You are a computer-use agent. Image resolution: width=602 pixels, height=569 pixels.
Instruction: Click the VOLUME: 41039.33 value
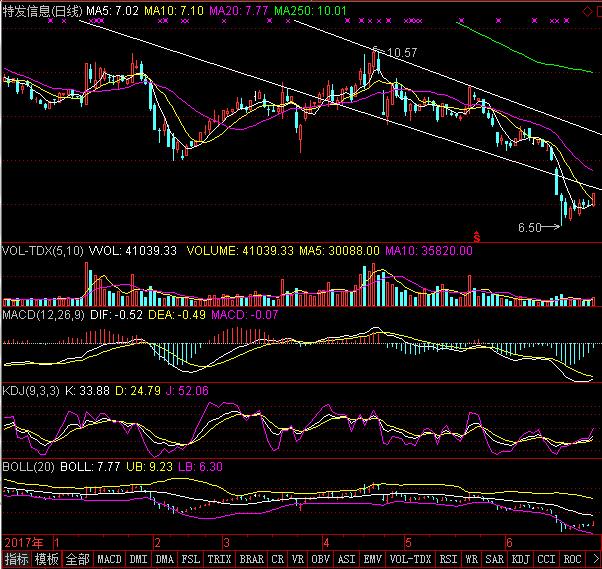pyautogui.click(x=240, y=251)
